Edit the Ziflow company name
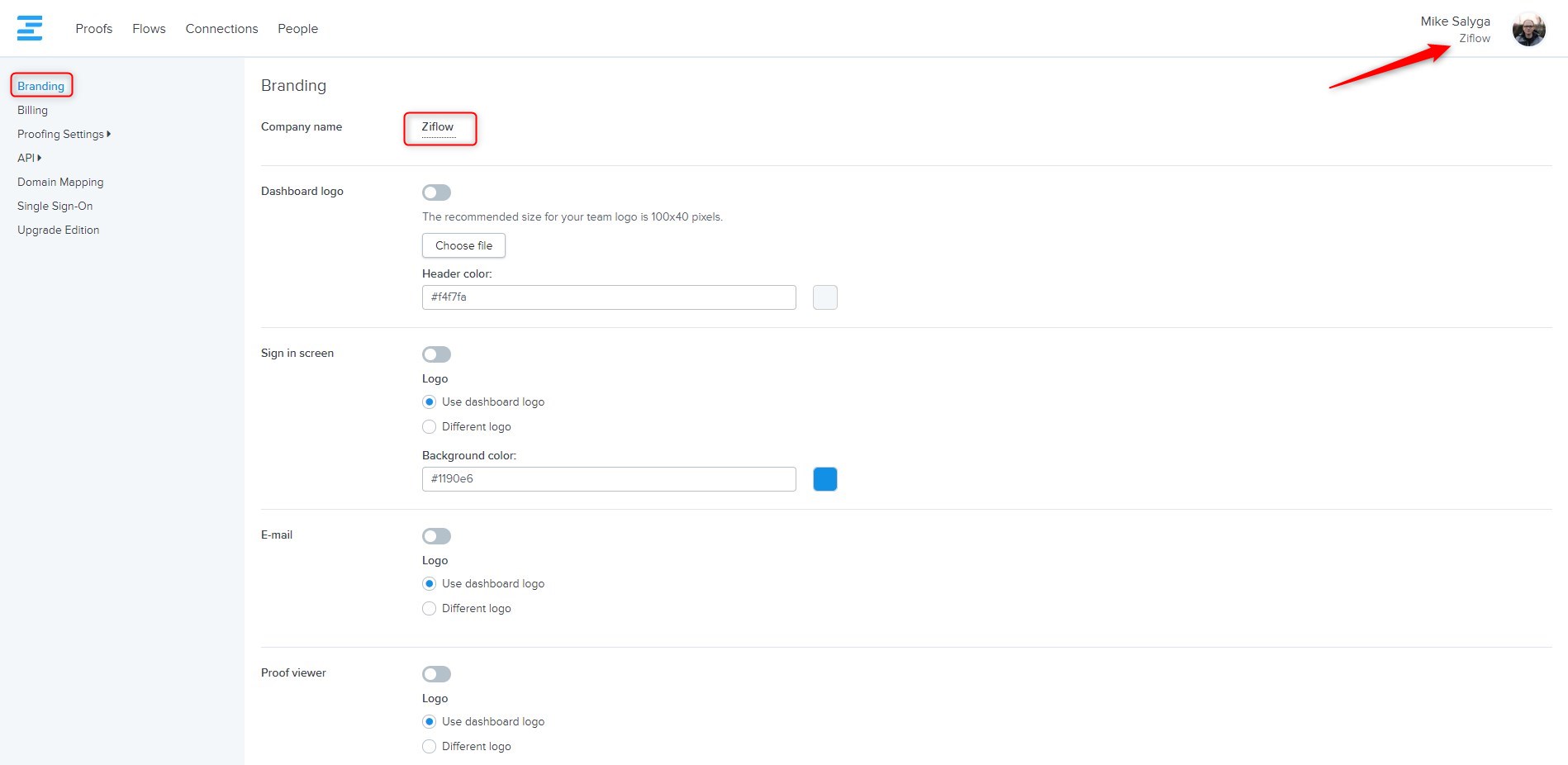 click(438, 127)
